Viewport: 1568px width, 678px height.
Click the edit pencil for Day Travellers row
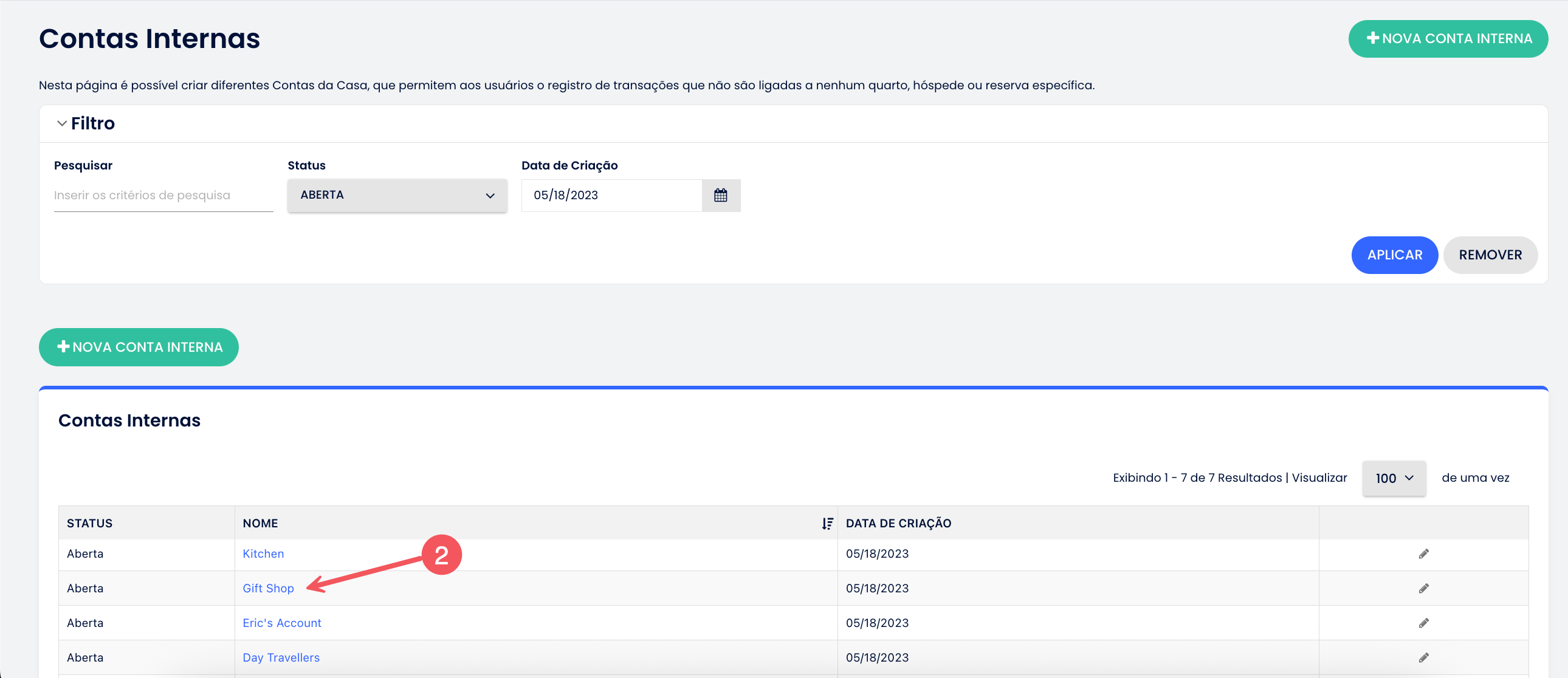point(1423,658)
